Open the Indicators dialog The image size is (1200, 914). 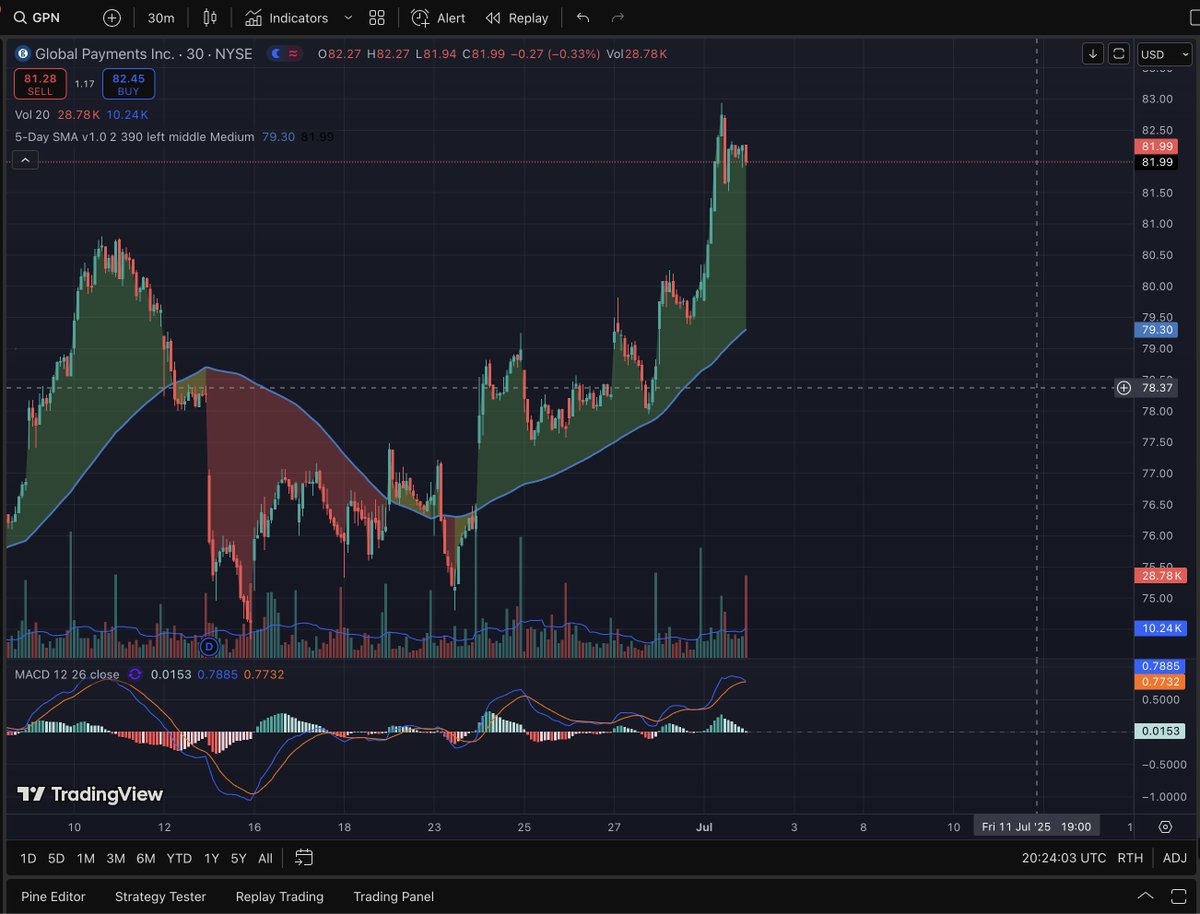coord(286,18)
